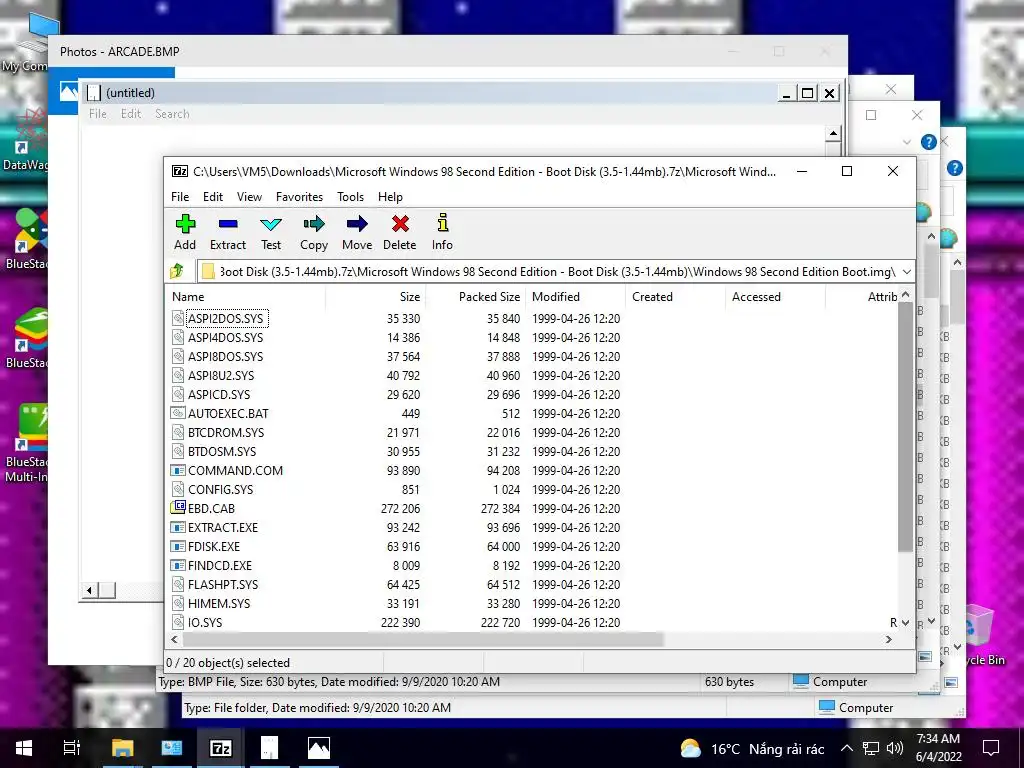Image resolution: width=1024 pixels, height=768 pixels.
Task: Switch to 7-Zip in the taskbar
Action: click(x=220, y=748)
